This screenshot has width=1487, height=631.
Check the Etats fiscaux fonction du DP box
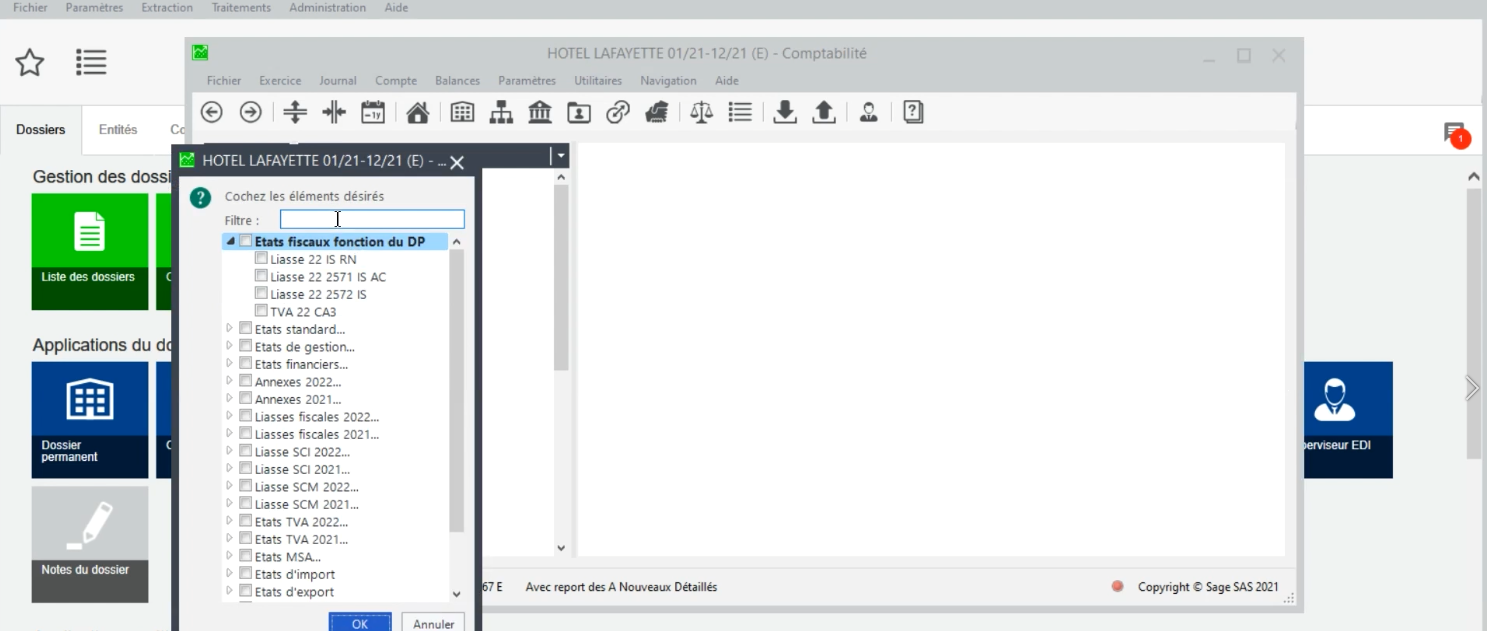(x=246, y=241)
